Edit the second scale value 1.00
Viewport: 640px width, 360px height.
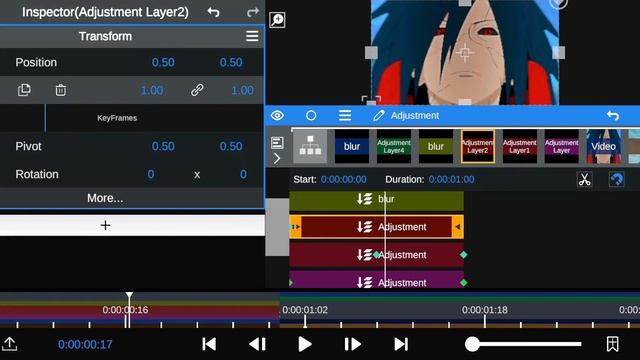[x=242, y=90]
